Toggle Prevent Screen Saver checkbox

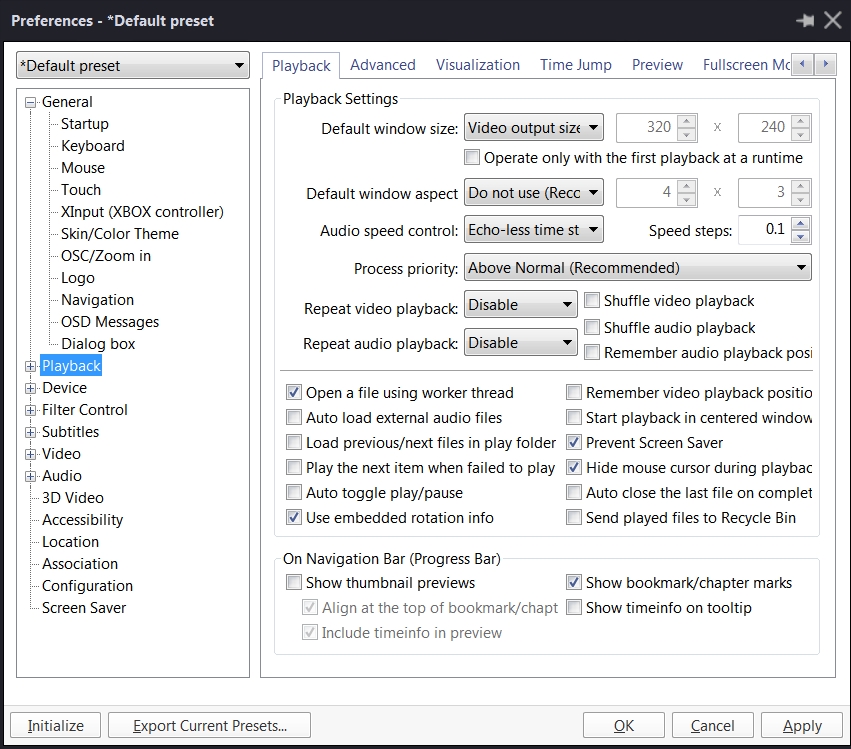pos(575,443)
